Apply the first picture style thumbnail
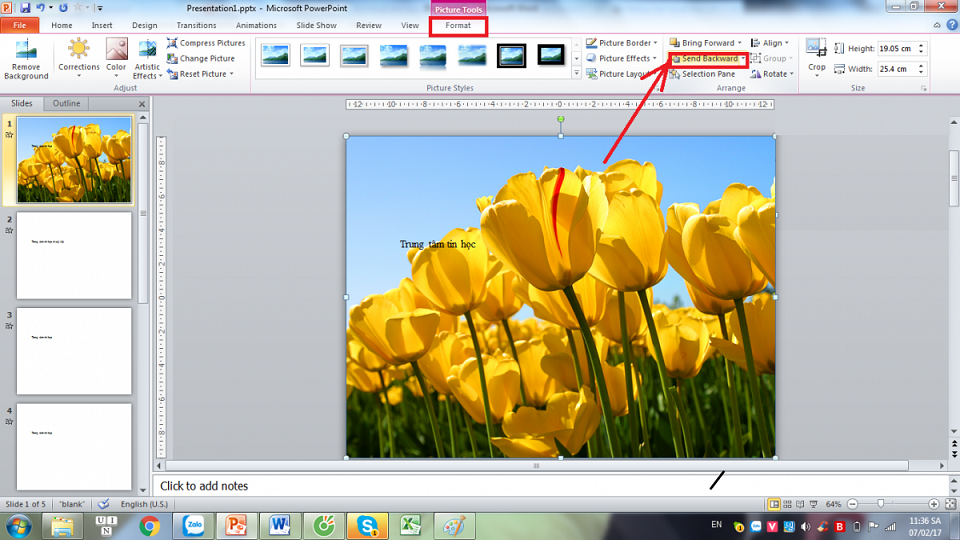Viewport: 960px width, 540px height. (x=275, y=55)
